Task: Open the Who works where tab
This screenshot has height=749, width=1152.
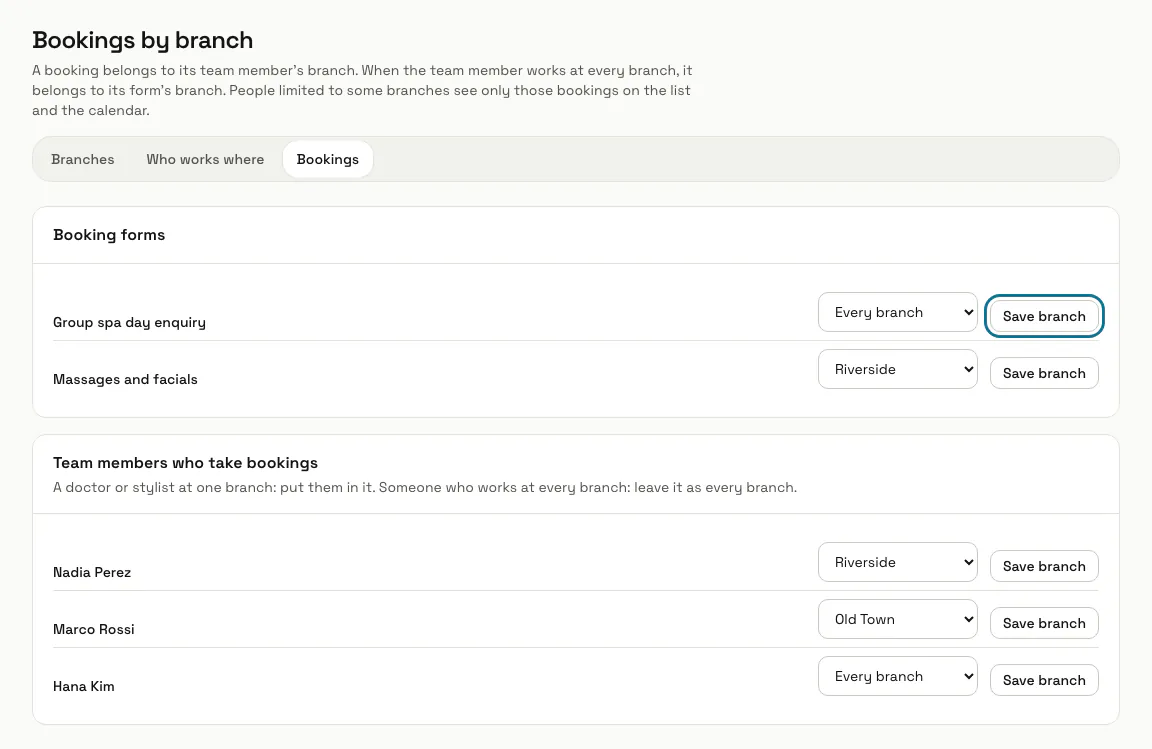Action: click(x=205, y=160)
